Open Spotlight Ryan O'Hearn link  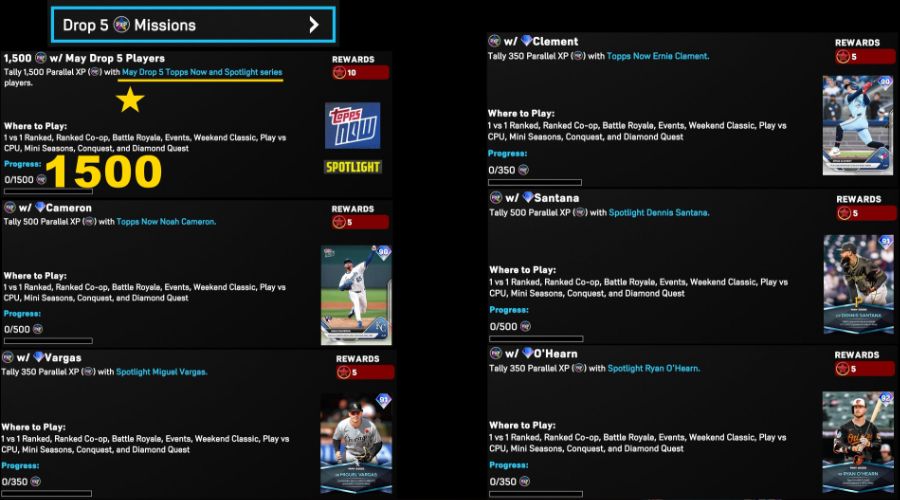point(653,369)
